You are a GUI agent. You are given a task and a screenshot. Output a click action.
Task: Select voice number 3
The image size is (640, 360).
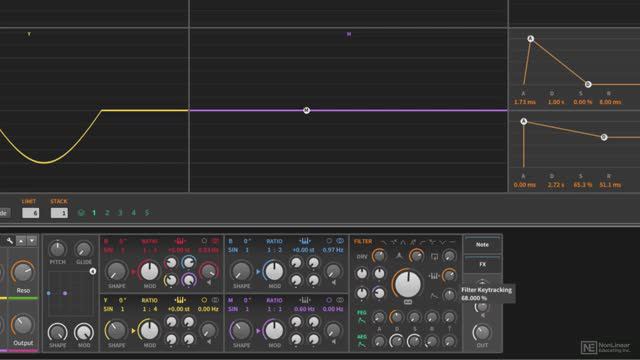click(120, 213)
